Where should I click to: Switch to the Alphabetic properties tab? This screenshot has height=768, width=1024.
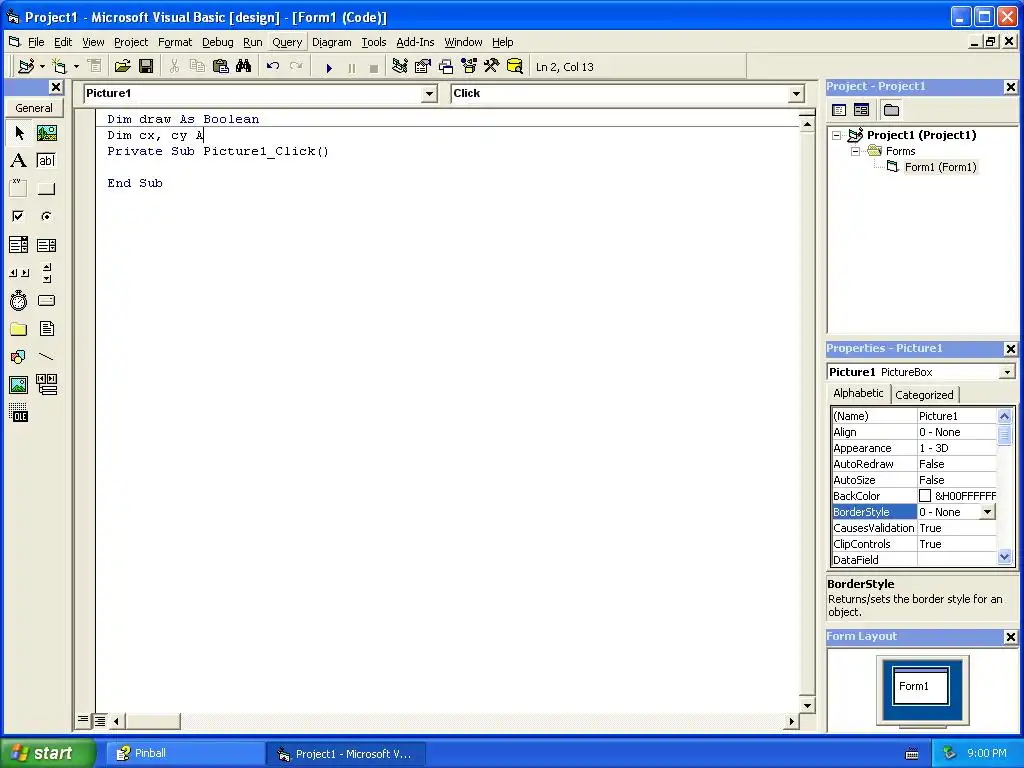pos(858,393)
